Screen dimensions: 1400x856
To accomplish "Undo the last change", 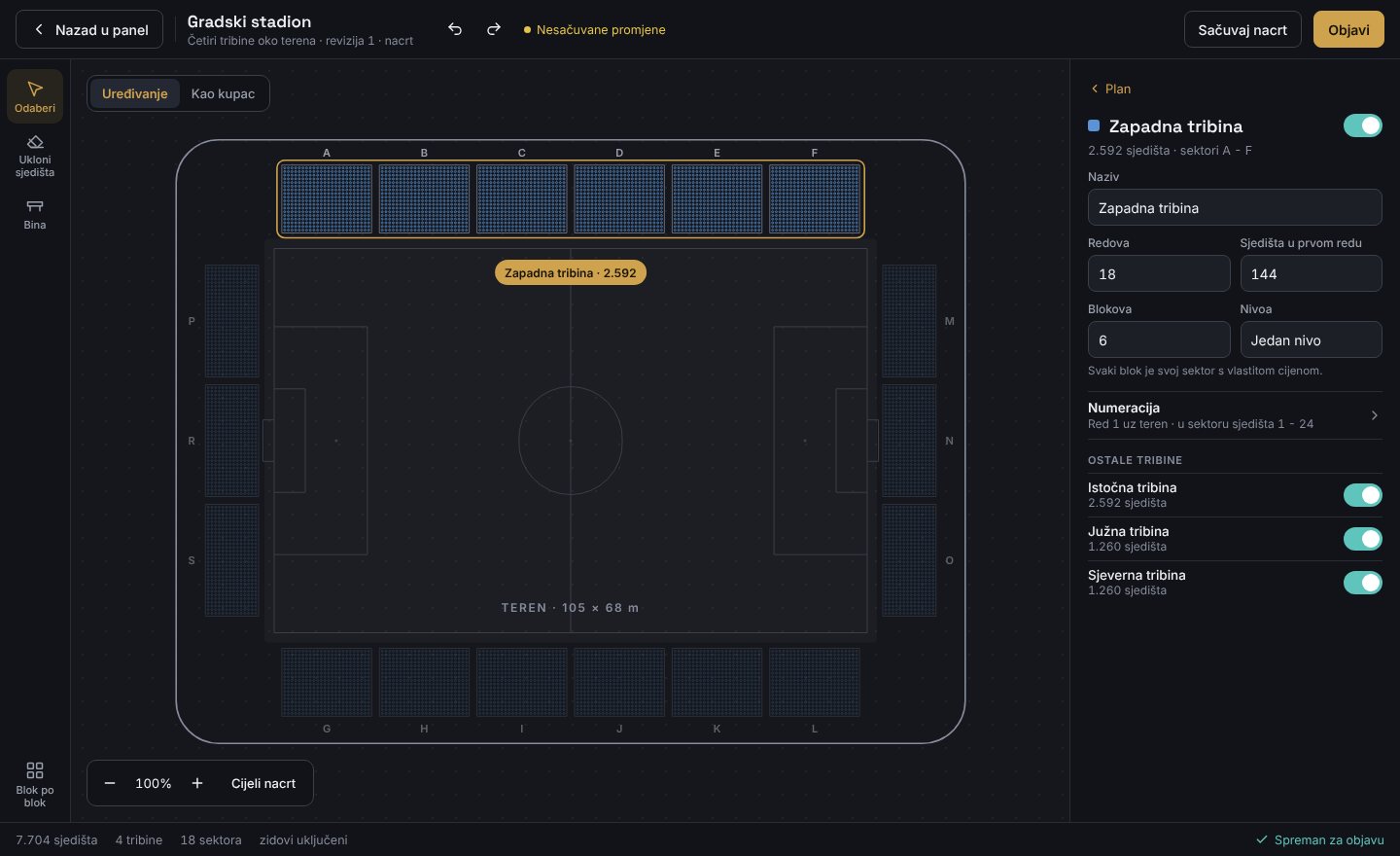I will pyautogui.click(x=455, y=29).
